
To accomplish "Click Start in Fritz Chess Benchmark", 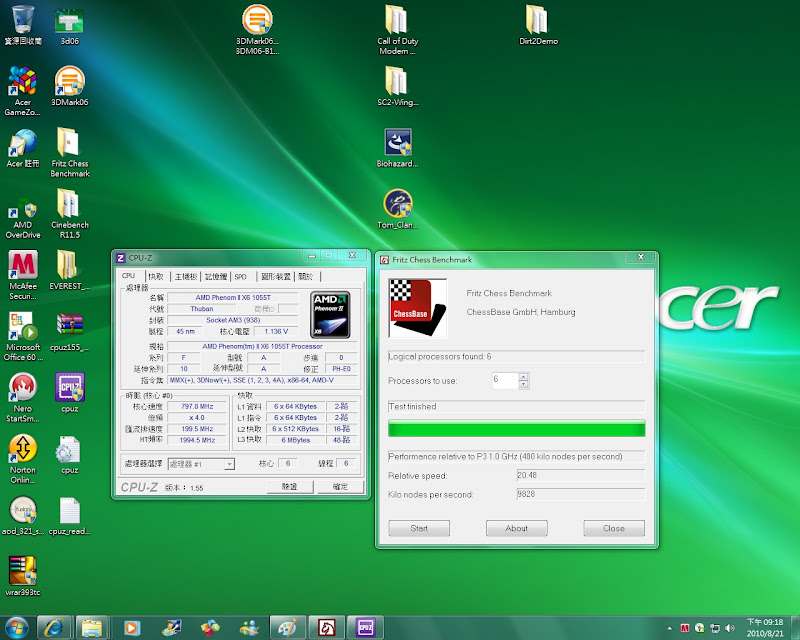I will click(x=419, y=528).
